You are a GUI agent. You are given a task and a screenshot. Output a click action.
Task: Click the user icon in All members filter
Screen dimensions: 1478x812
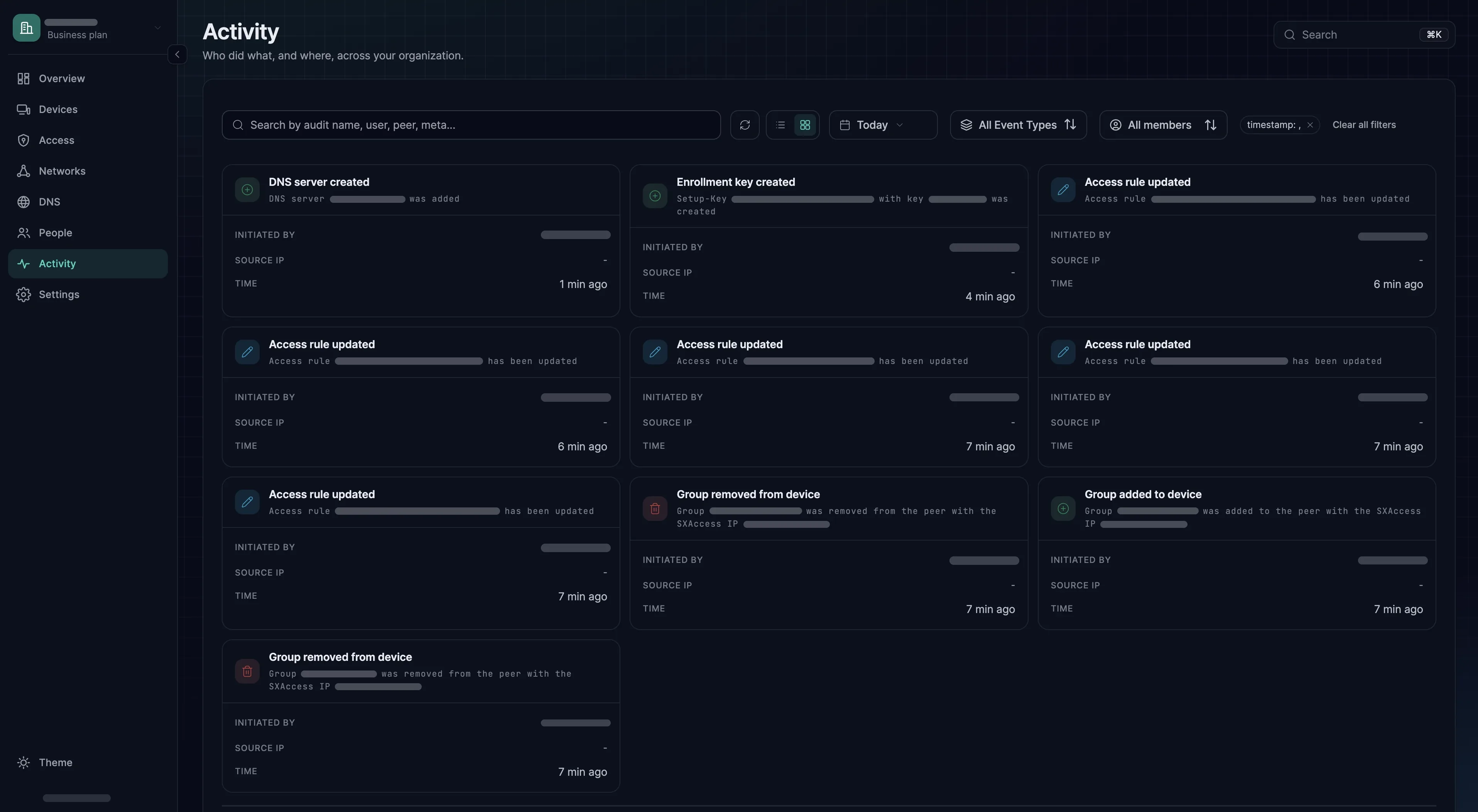coord(1115,125)
